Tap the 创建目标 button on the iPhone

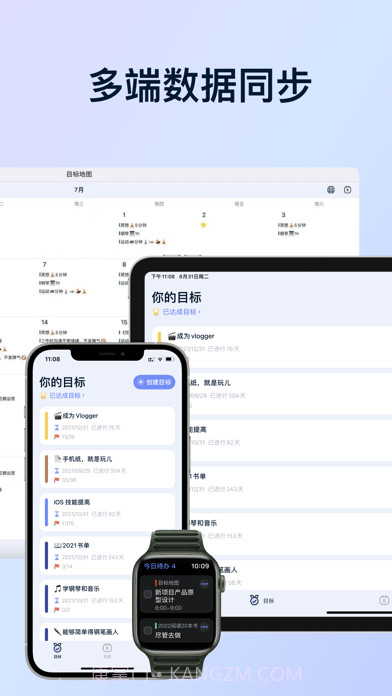[x=154, y=382]
